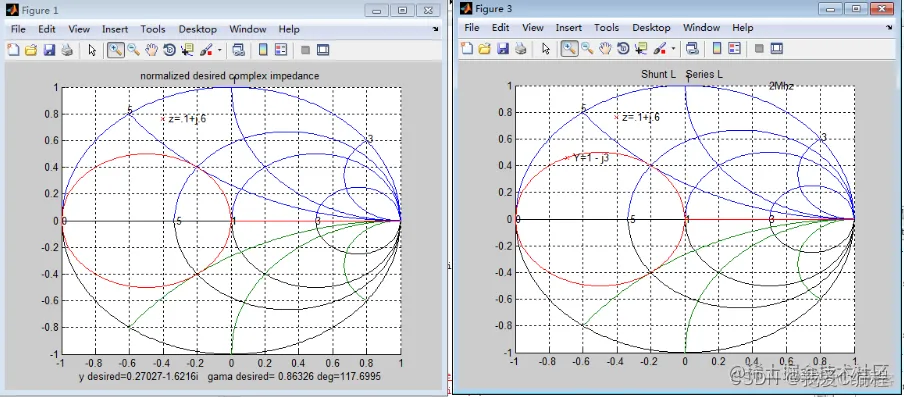Toggle the Zoom In tool off in Figure 1
This screenshot has height=397, width=904.
pos(115,50)
